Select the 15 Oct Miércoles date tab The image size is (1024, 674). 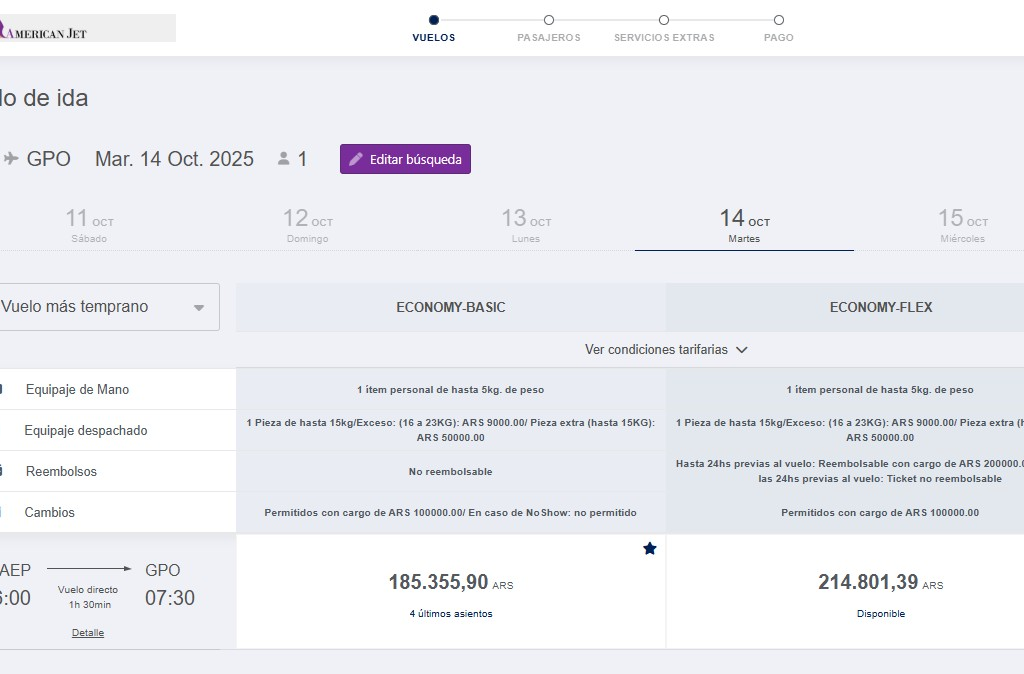coord(963,226)
